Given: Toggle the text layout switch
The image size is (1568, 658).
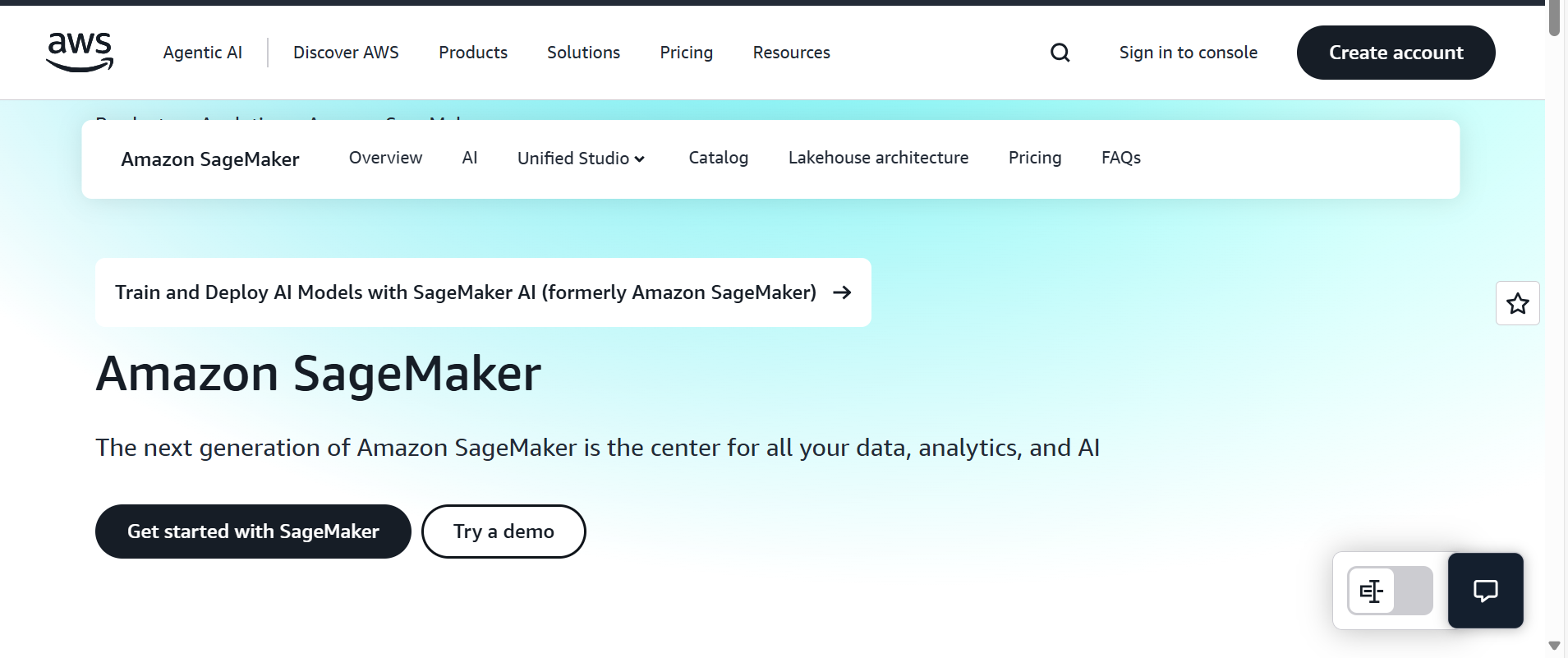Looking at the screenshot, I should [x=1390, y=591].
